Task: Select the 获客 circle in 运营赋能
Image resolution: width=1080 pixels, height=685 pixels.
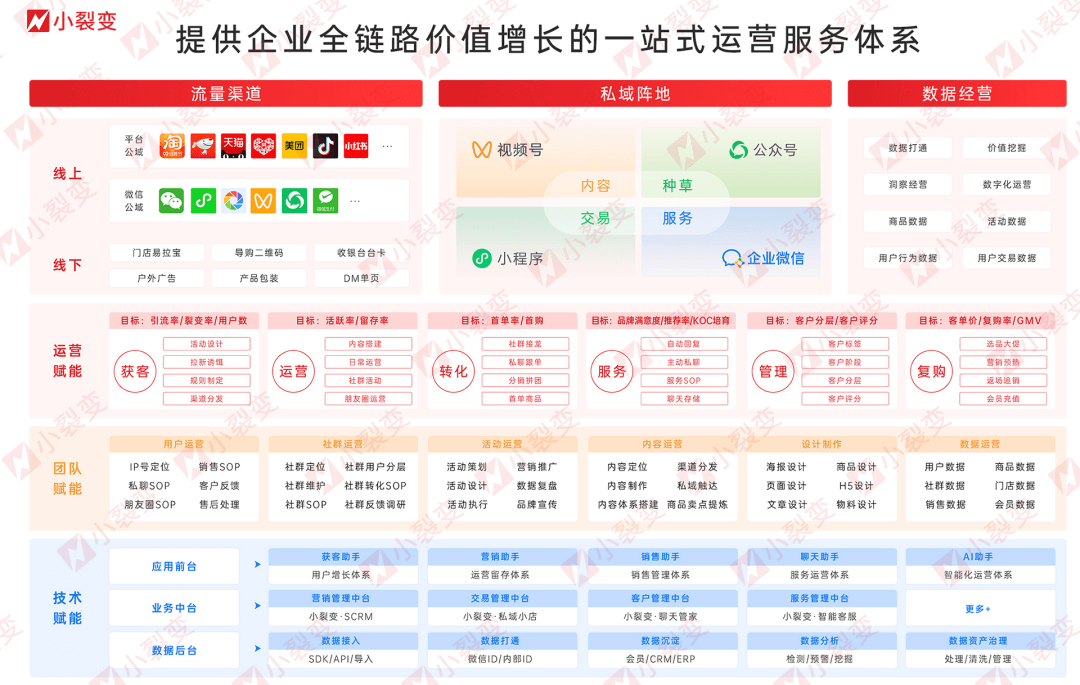Action: pyautogui.click(x=135, y=371)
